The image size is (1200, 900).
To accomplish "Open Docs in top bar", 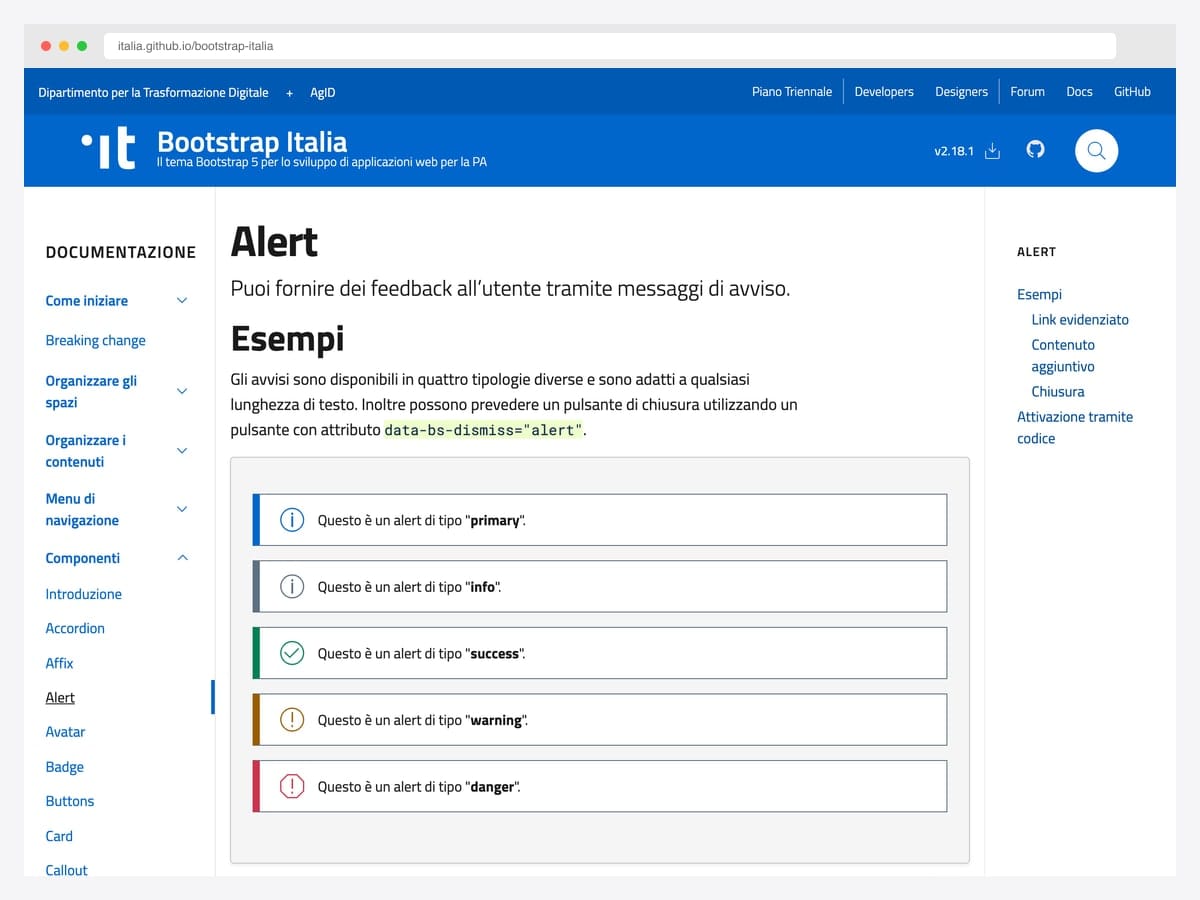I will click(1079, 92).
